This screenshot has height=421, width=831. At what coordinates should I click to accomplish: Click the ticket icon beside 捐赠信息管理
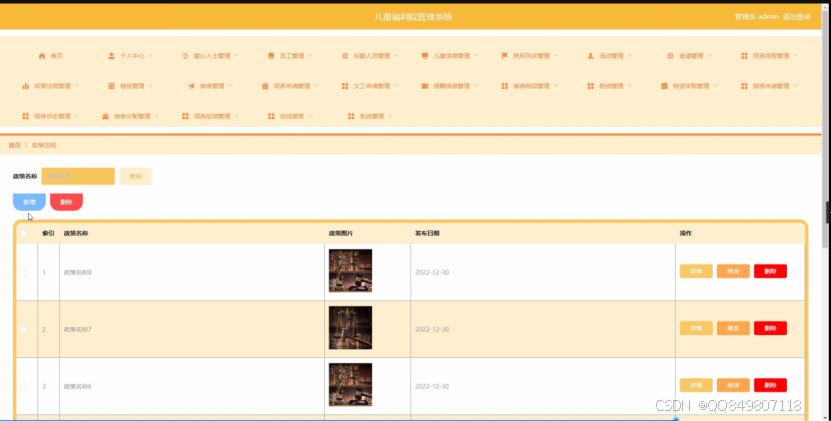(x=425, y=86)
